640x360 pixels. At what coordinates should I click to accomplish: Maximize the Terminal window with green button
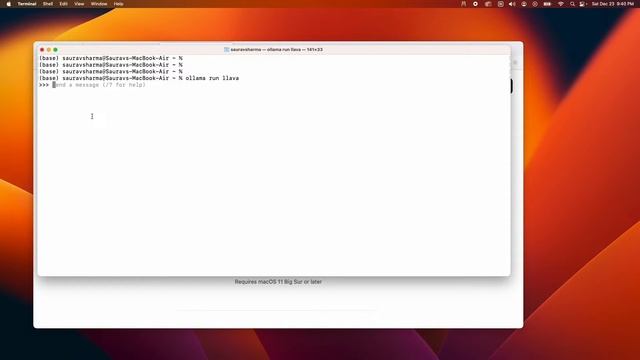click(x=56, y=50)
